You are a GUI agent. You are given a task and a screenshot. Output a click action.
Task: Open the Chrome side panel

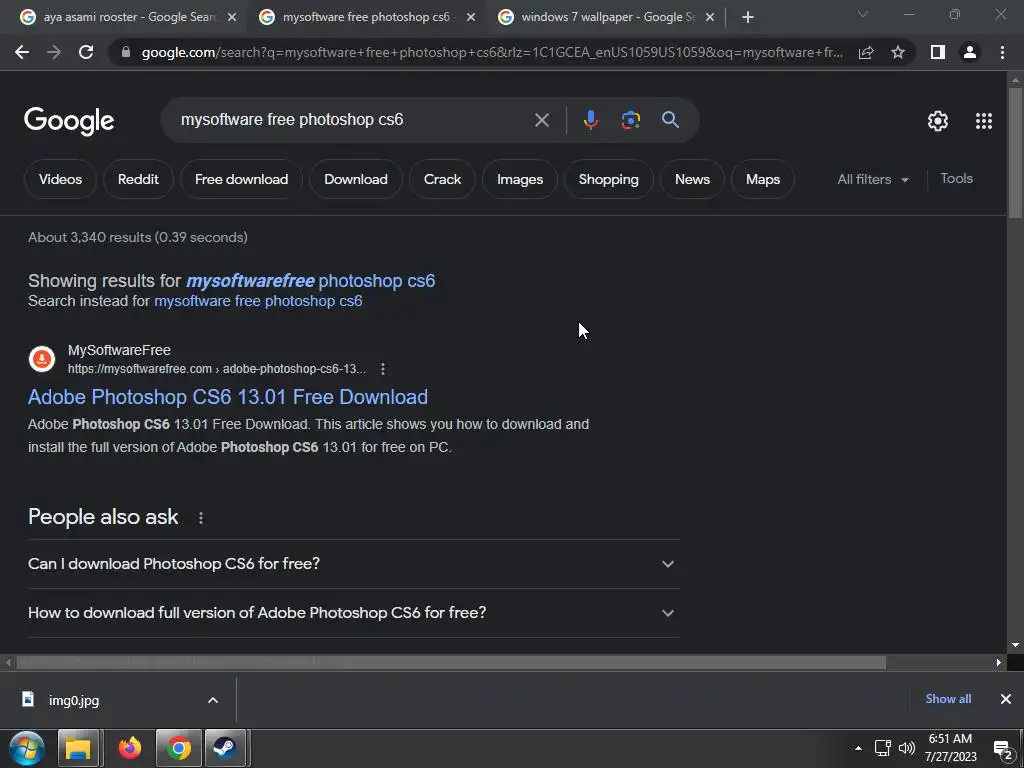(938, 52)
